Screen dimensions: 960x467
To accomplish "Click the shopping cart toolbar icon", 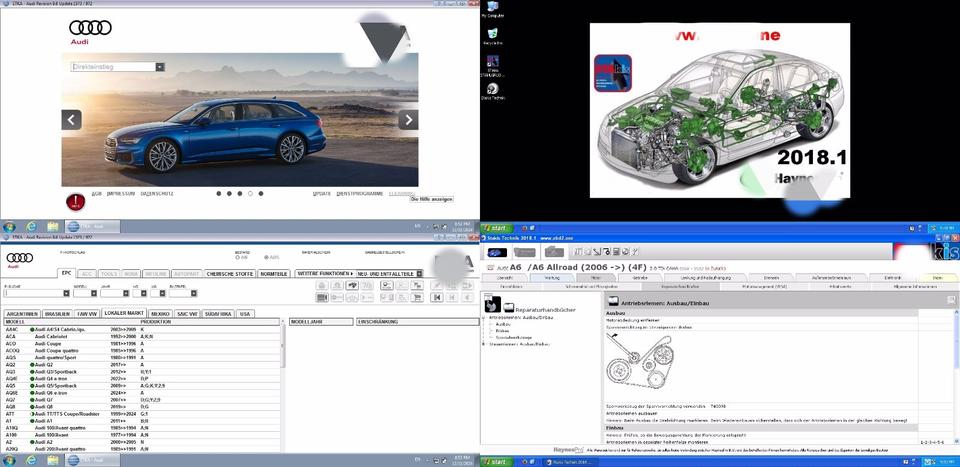I will click(418, 297).
